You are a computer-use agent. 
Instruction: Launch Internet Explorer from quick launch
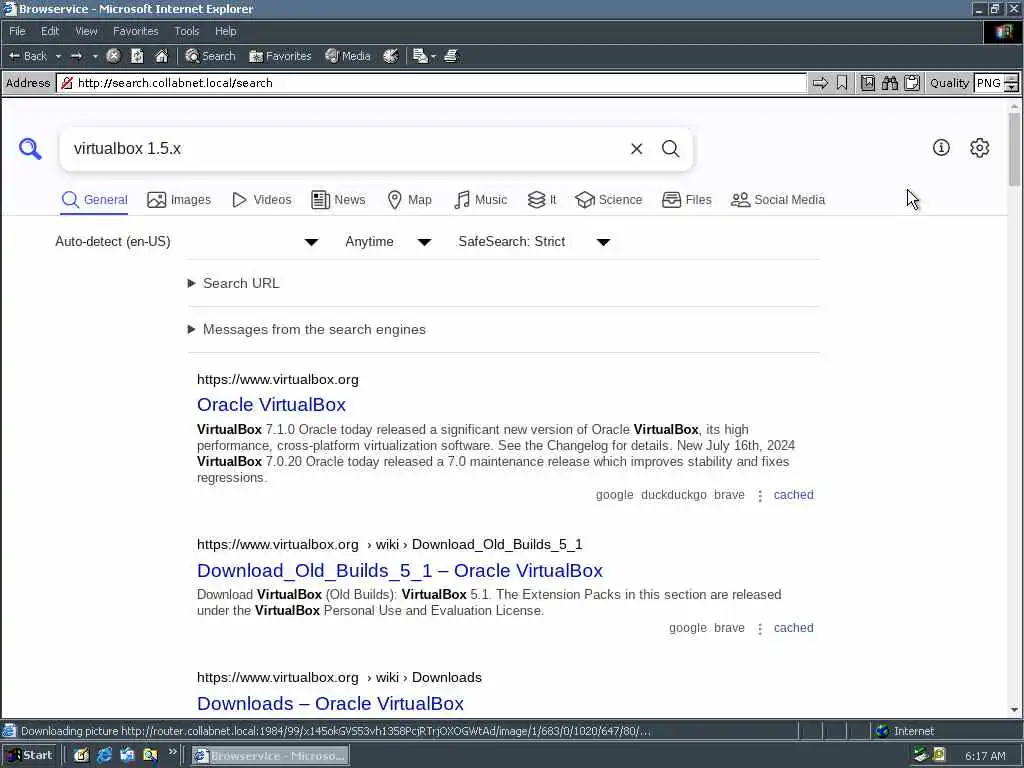104,756
